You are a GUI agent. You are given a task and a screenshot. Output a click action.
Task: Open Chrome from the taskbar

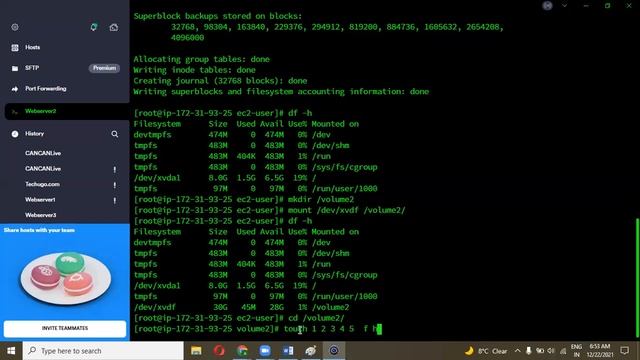pyautogui.click(x=242, y=351)
